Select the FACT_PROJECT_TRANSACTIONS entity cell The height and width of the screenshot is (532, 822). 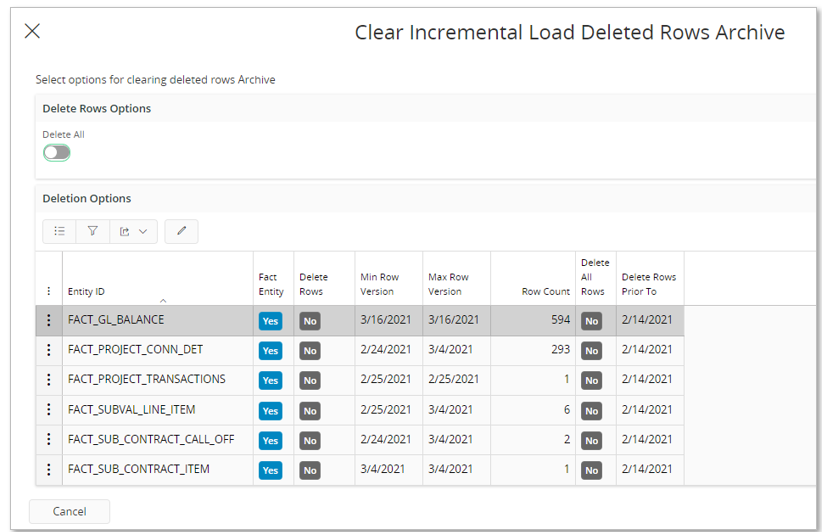tap(147, 379)
